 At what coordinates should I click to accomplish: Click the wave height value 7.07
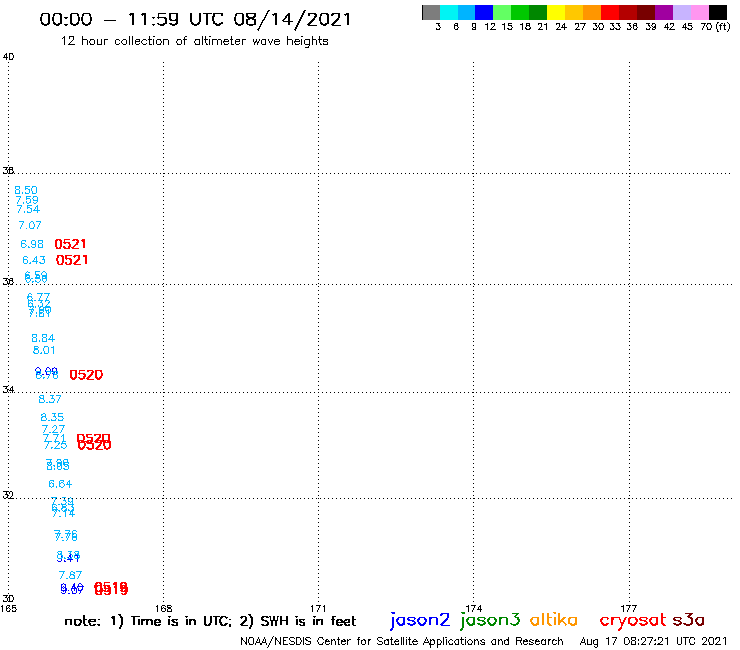pyautogui.click(x=30, y=225)
